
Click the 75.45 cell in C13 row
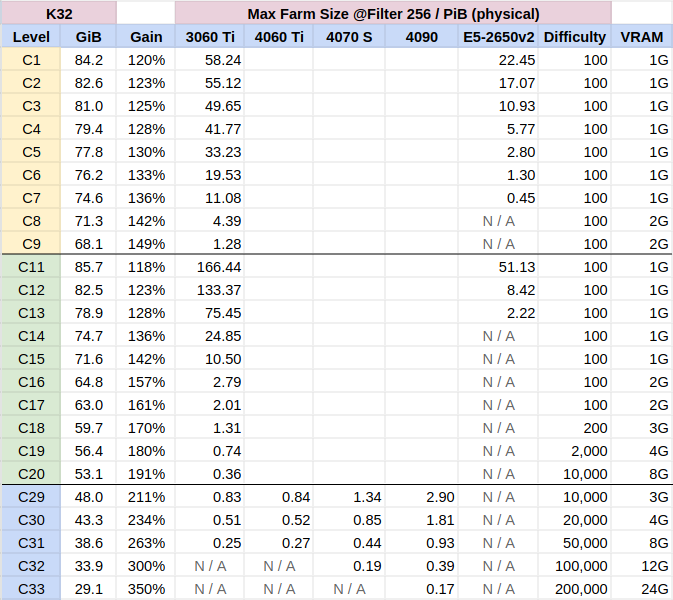pyautogui.click(x=210, y=313)
